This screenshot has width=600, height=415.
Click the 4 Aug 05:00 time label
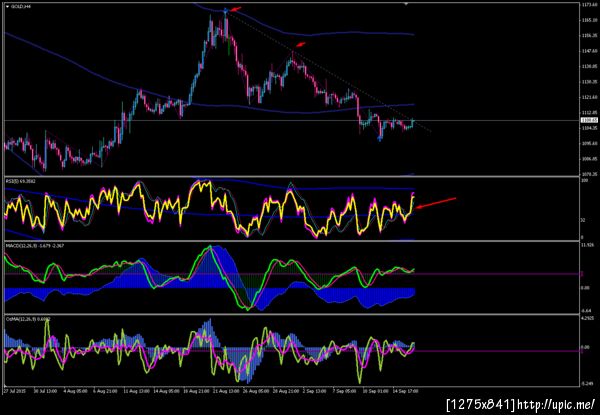(x=75, y=392)
